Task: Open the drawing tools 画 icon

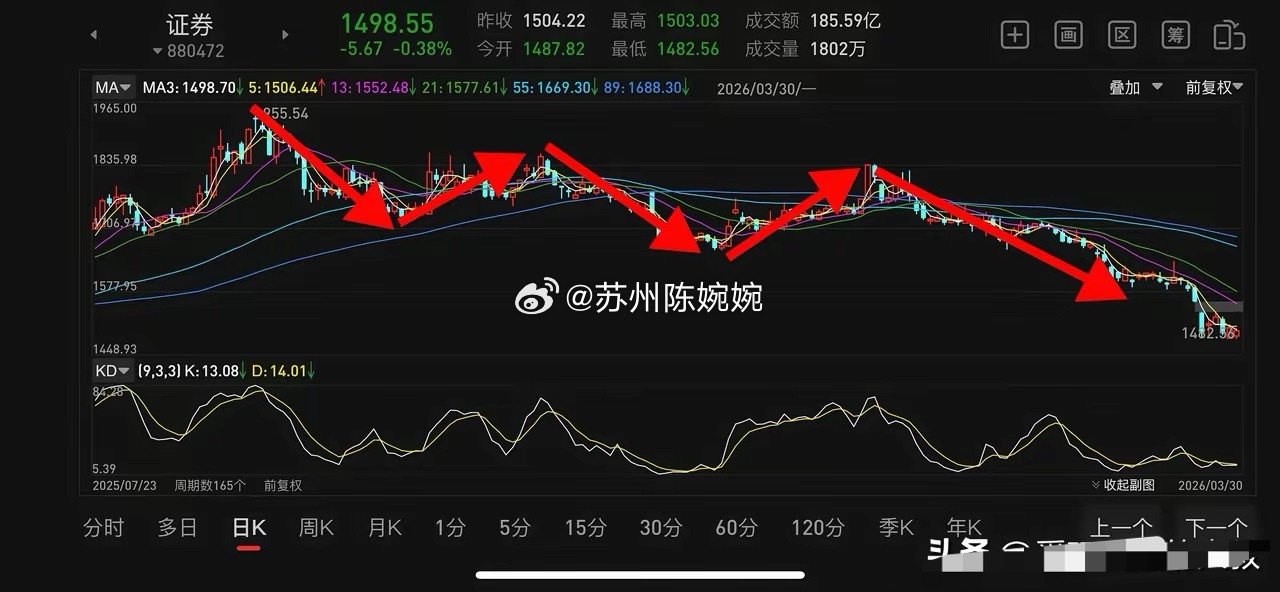Action: (x=1068, y=33)
